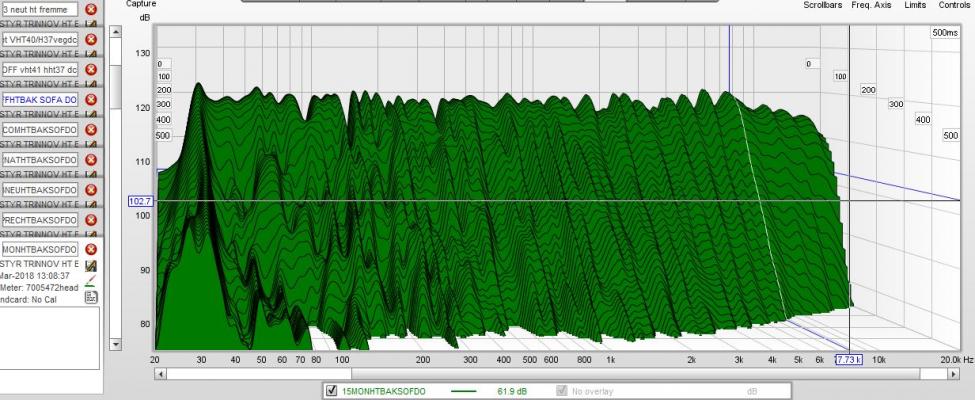Viewport: 975px width, 400px height.
Task: Remove the '3 neut ht fremme' measurement
Action: pyautogui.click(x=91, y=9)
